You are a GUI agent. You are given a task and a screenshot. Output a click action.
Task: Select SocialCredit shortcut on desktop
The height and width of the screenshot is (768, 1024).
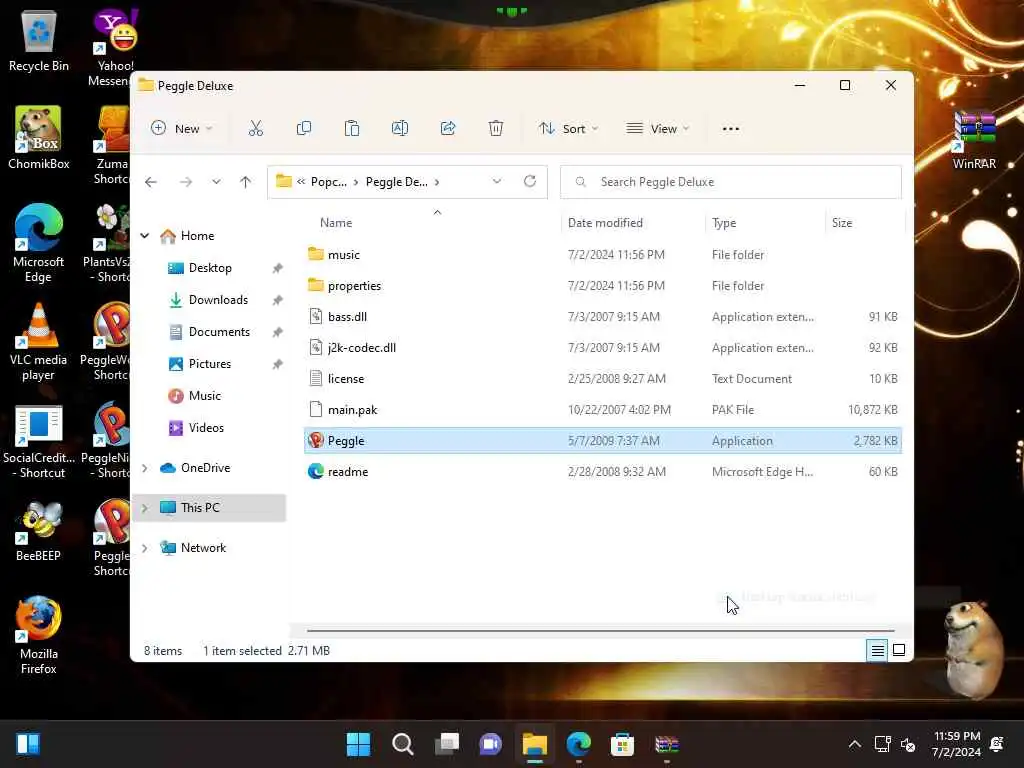(x=39, y=442)
